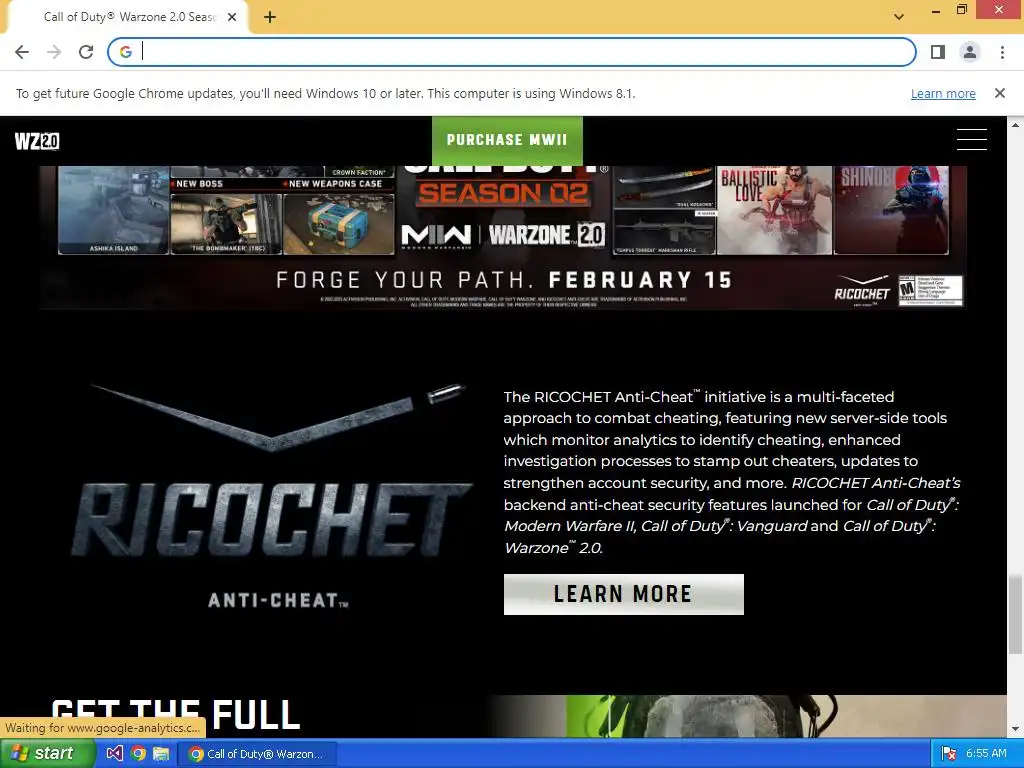Screen dimensions: 1024x768
Task: Click the taskbar clock showing 6:55 AM
Action: point(986,754)
